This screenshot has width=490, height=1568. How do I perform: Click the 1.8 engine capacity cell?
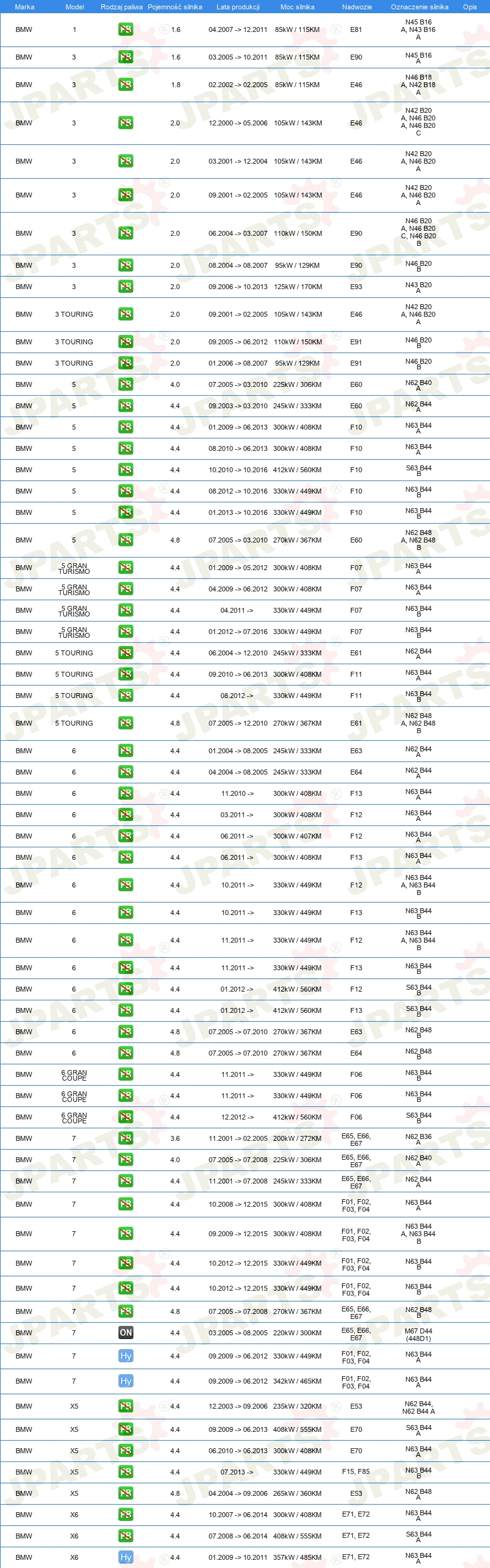[175, 85]
